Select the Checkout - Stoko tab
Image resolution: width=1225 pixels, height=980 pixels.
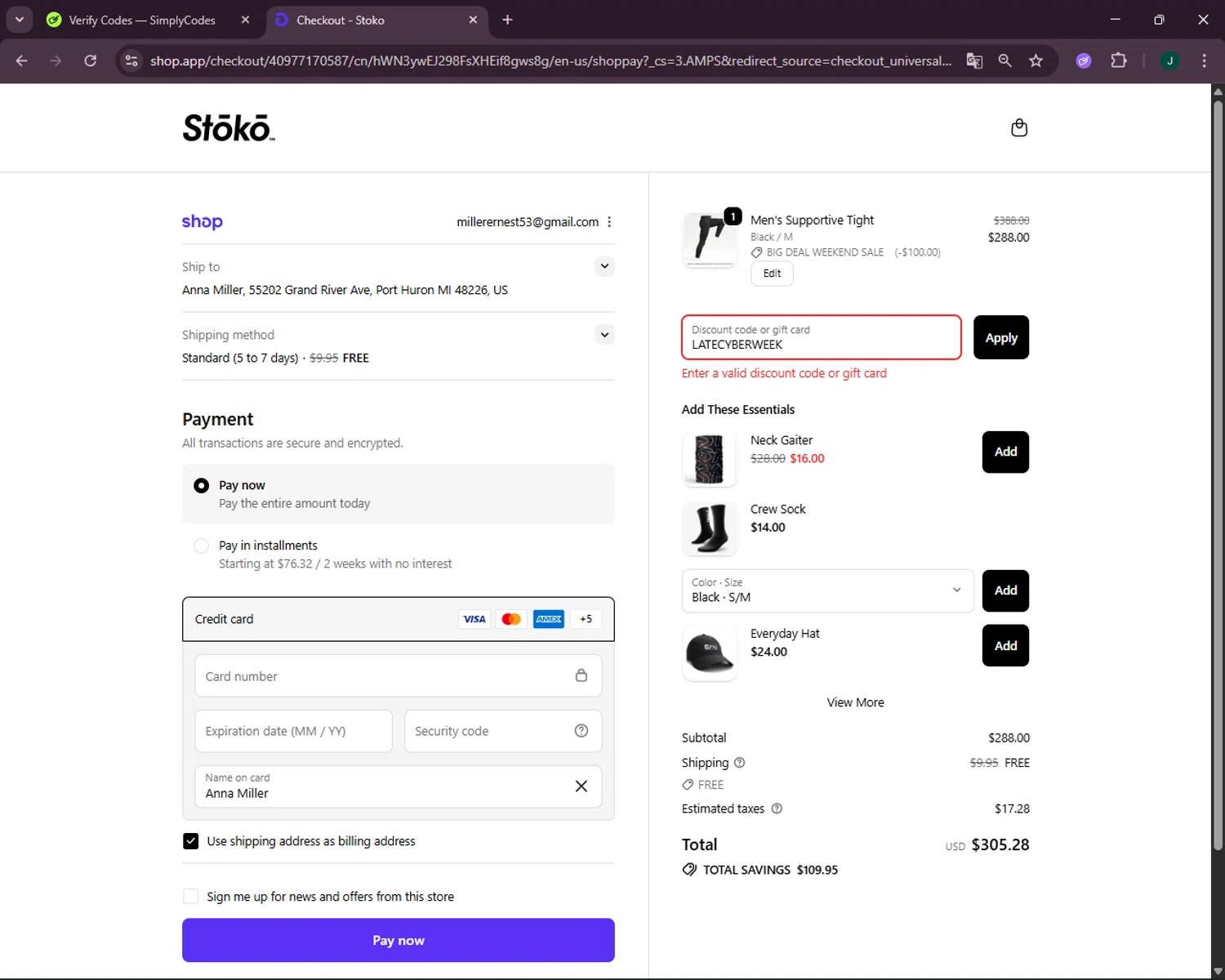click(341, 20)
